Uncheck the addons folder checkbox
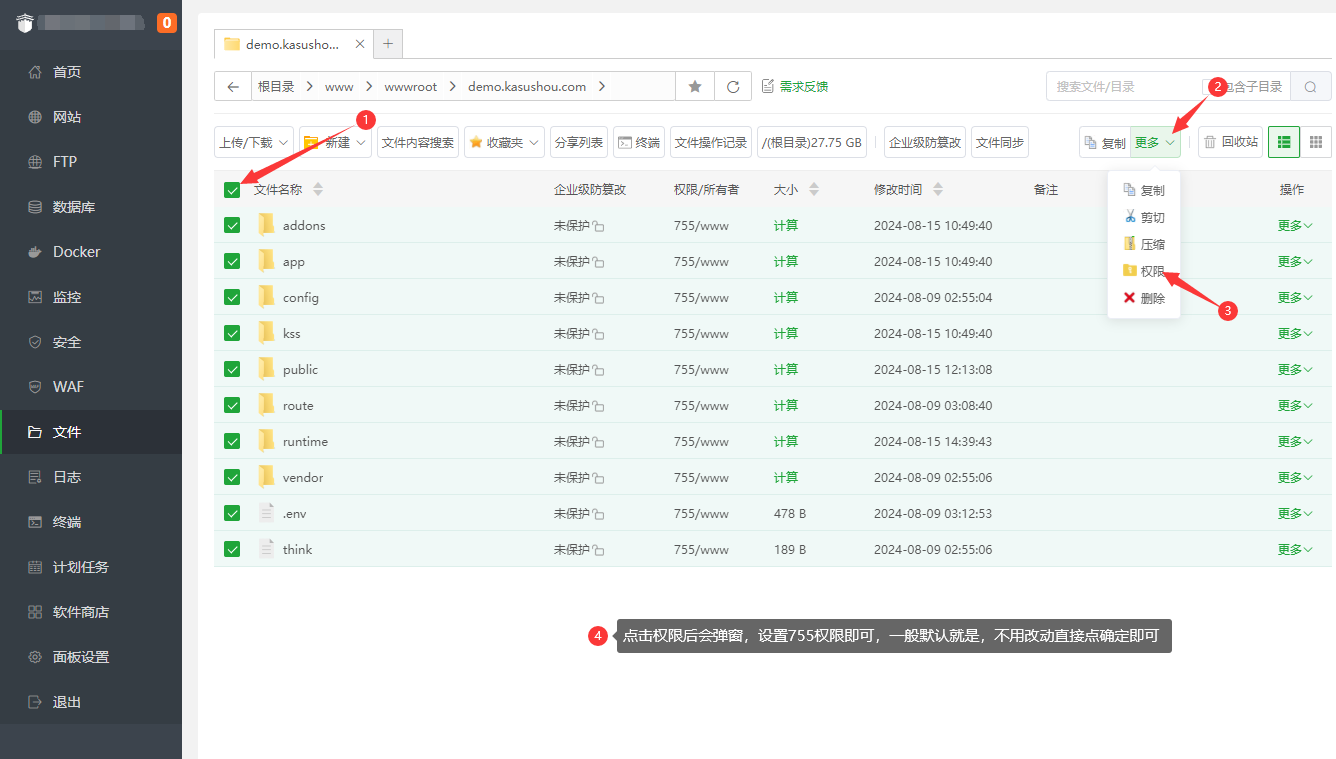1336x759 pixels. 232,226
